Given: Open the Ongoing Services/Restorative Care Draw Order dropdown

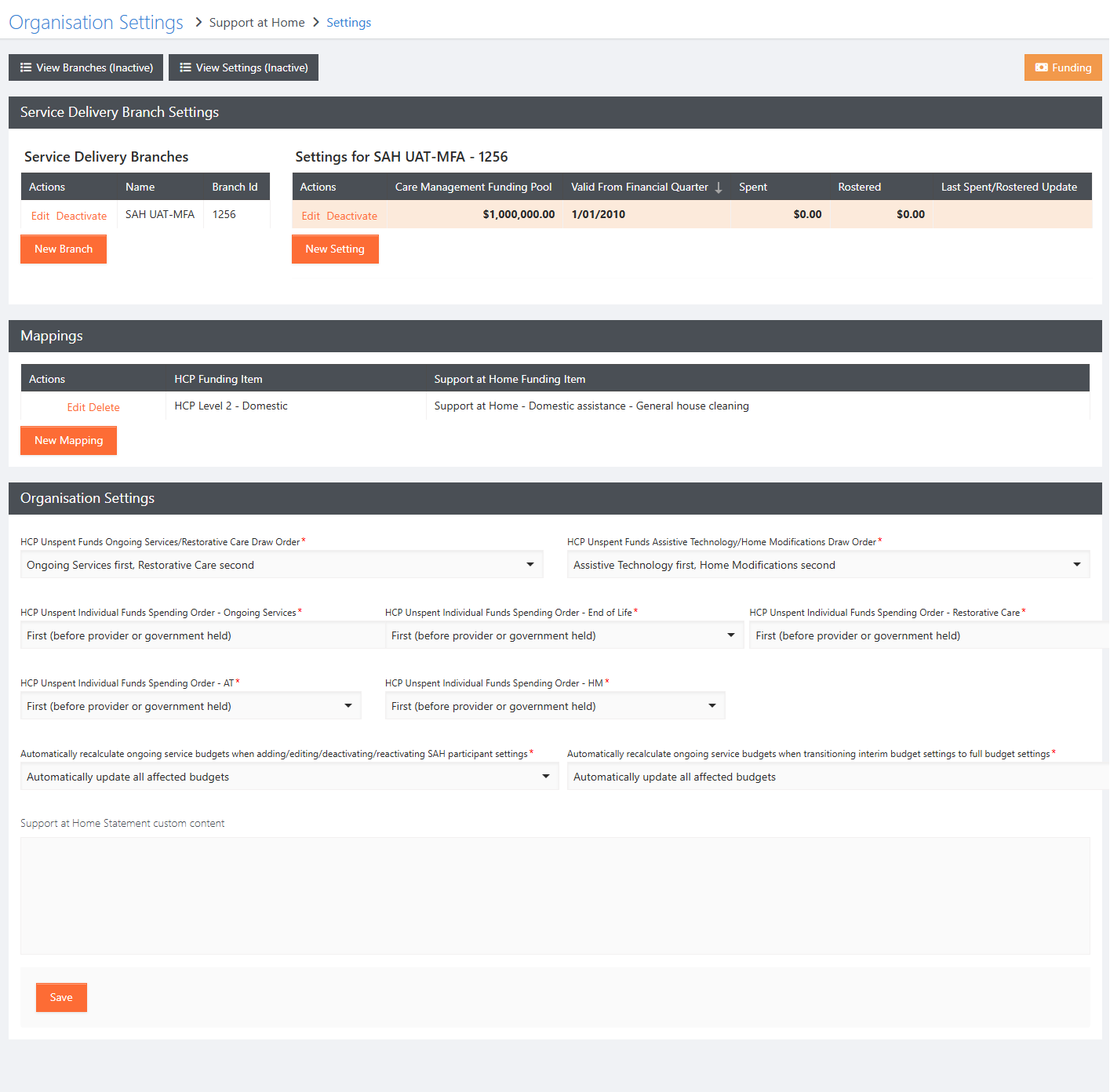Looking at the screenshot, I should (x=282, y=565).
